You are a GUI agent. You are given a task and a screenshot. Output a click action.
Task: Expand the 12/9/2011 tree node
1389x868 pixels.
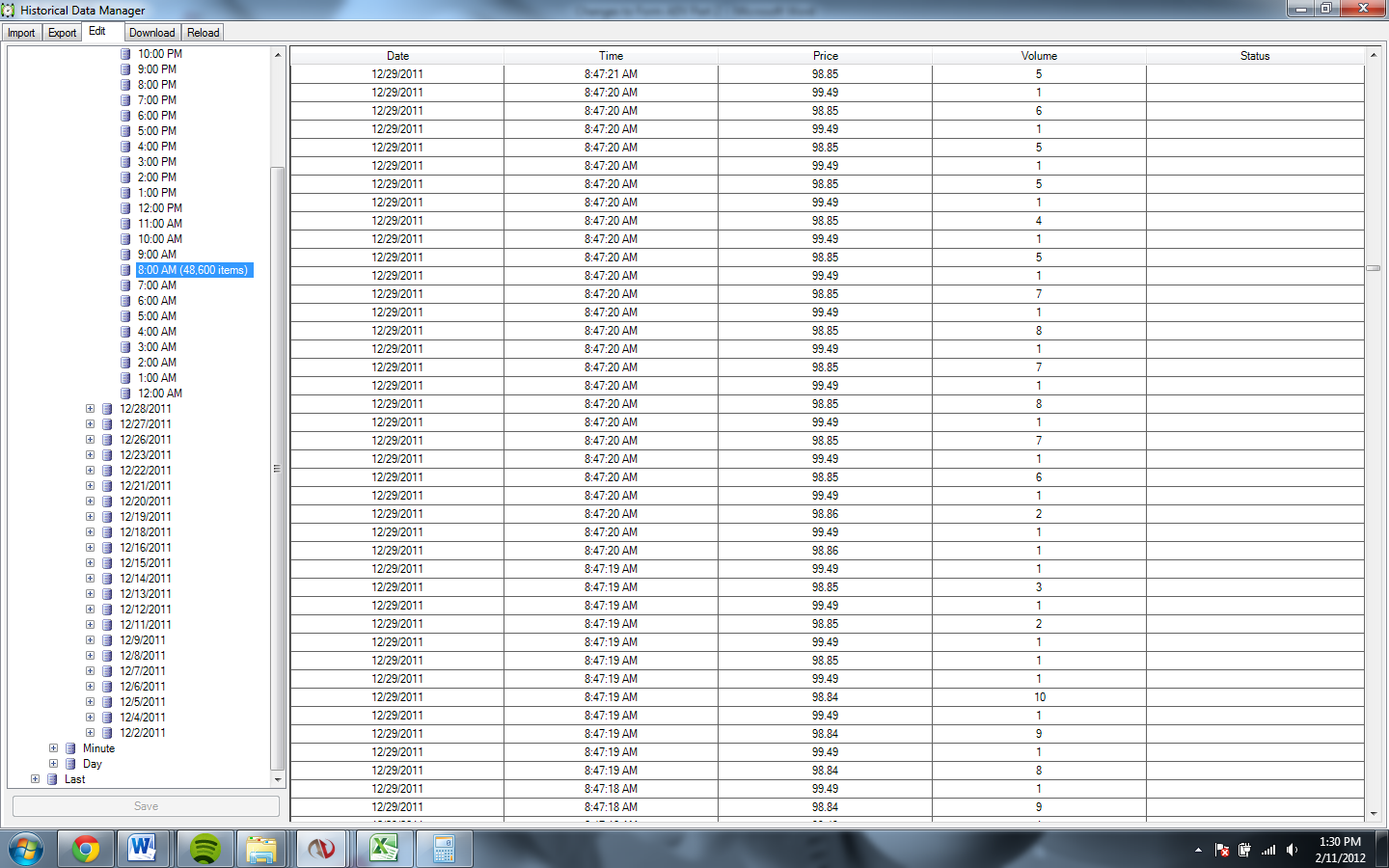pyautogui.click(x=90, y=640)
